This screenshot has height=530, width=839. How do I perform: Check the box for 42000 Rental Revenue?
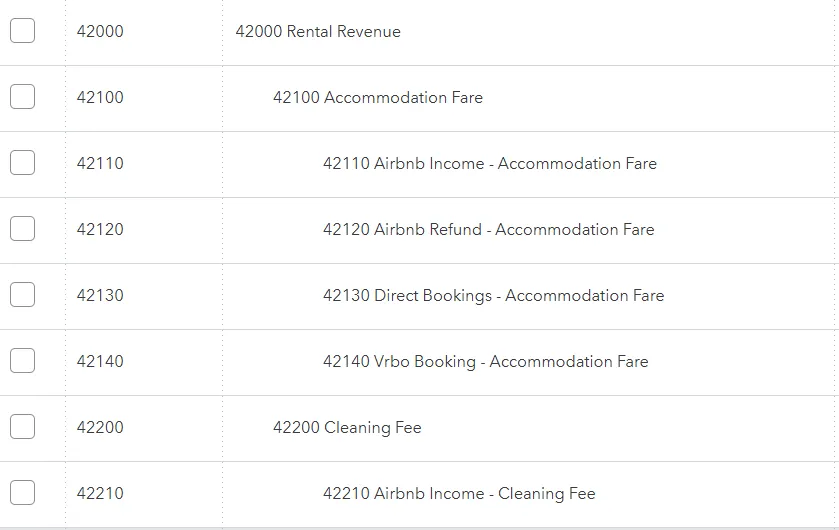coord(22,31)
